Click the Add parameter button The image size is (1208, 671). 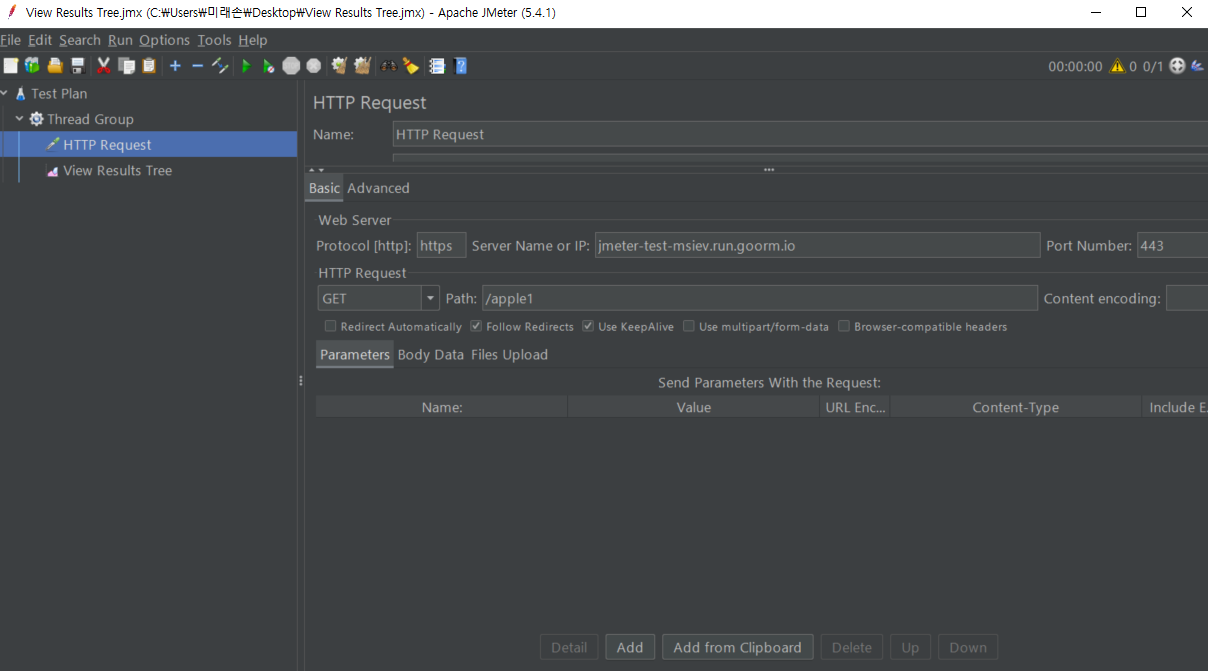[630, 647]
